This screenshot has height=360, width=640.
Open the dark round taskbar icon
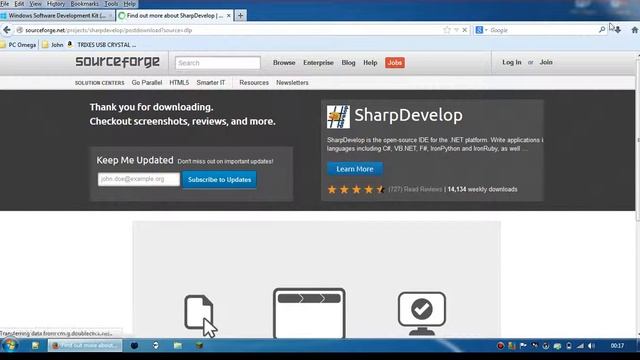(134, 346)
